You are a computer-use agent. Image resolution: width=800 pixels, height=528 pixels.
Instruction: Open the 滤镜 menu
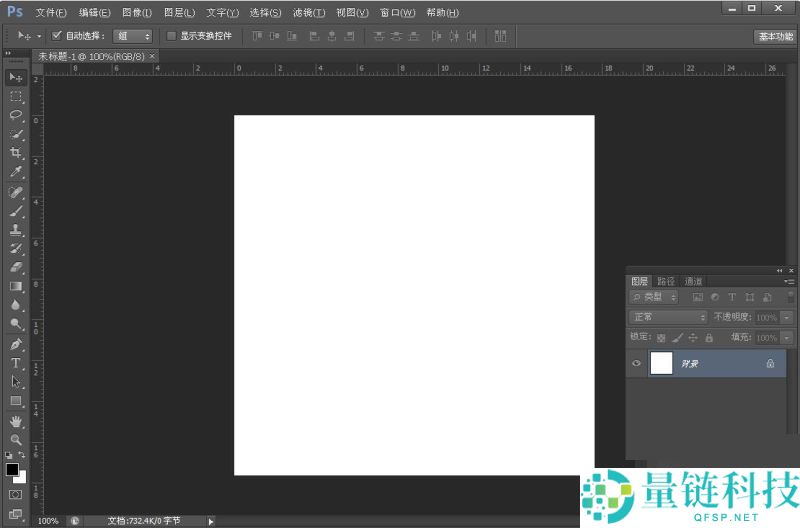309,13
